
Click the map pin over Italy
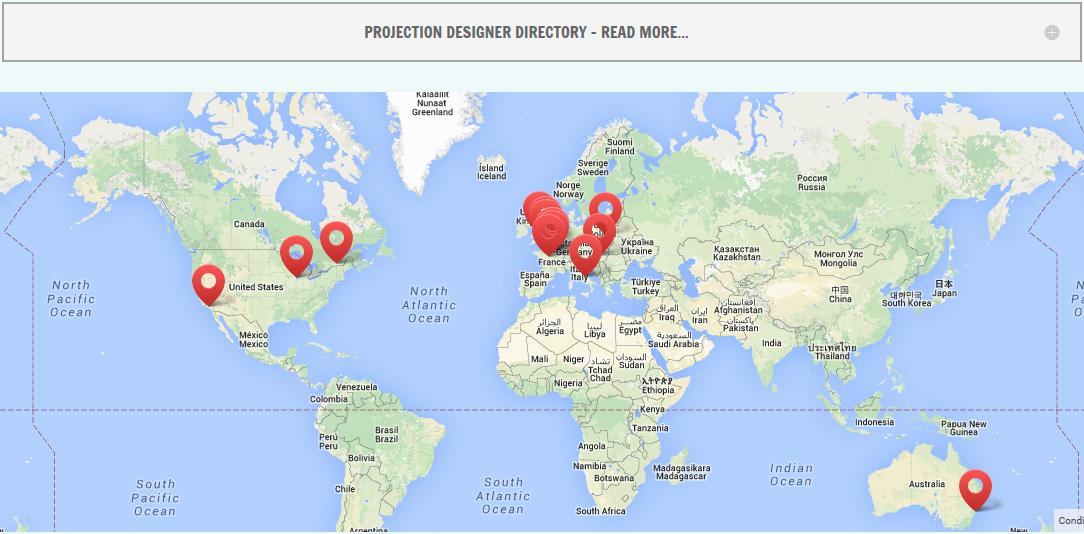pyautogui.click(x=586, y=255)
